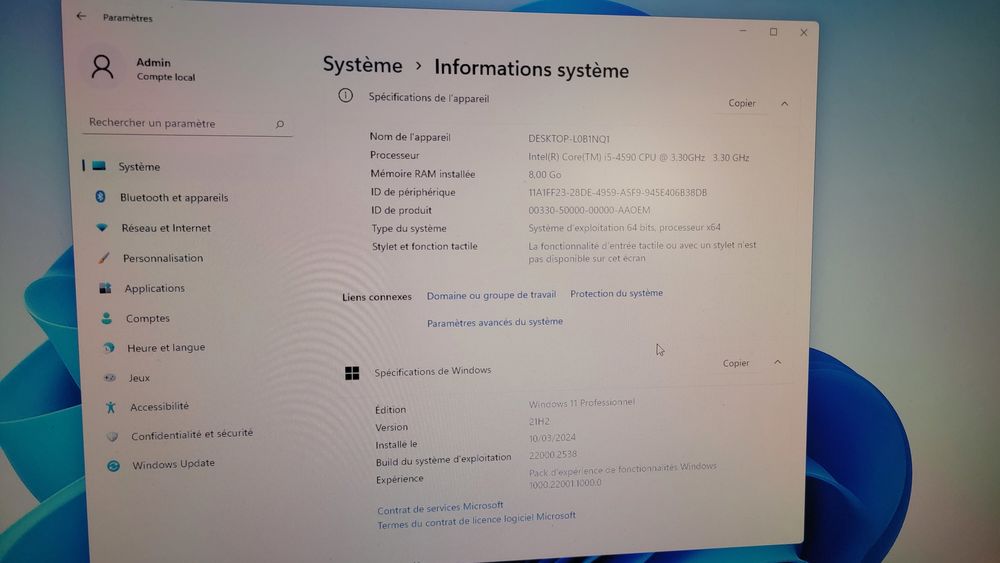The width and height of the screenshot is (1000, 563).
Task: Click the Confidentialité et sécurité shield icon
Action: click(x=112, y=436)
